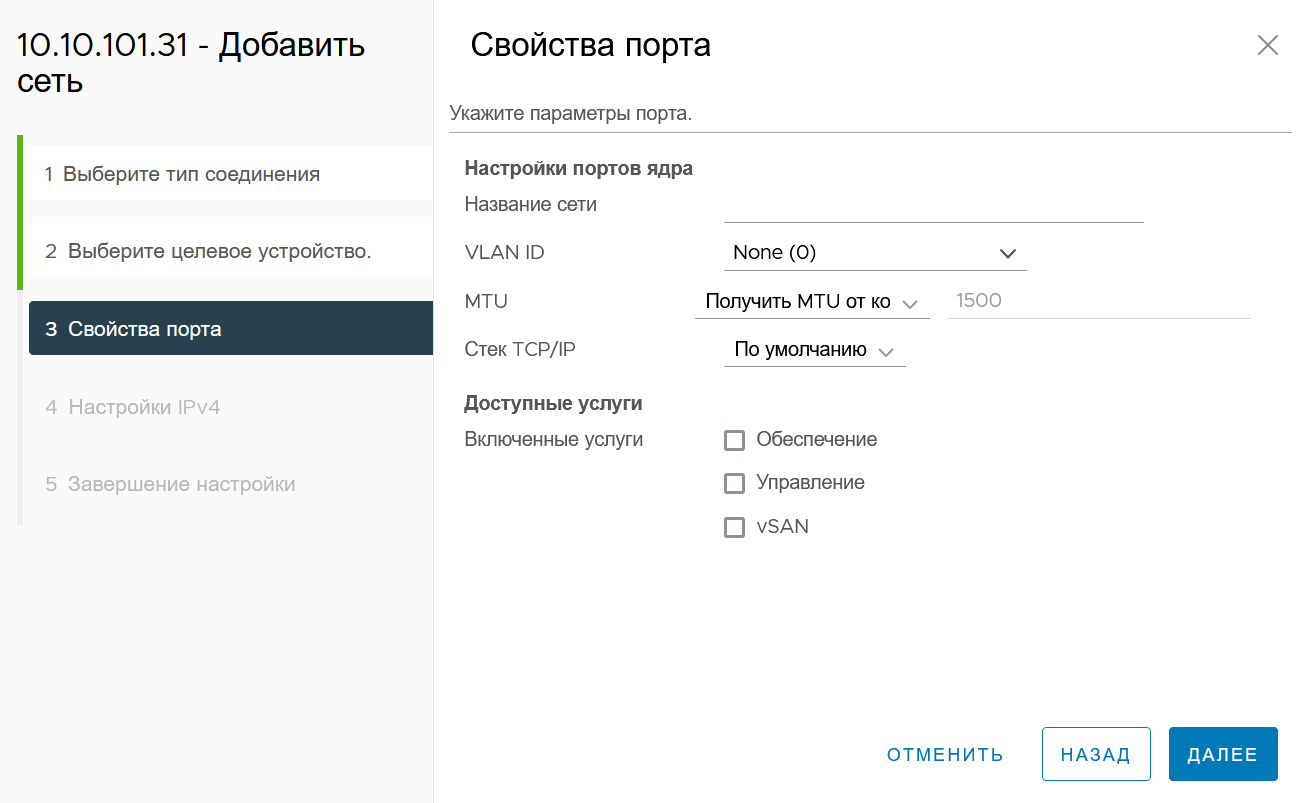Go to step 1 Выберите тип соединения
Screen dimensions: 1304x803
click(x=231, y=174)
